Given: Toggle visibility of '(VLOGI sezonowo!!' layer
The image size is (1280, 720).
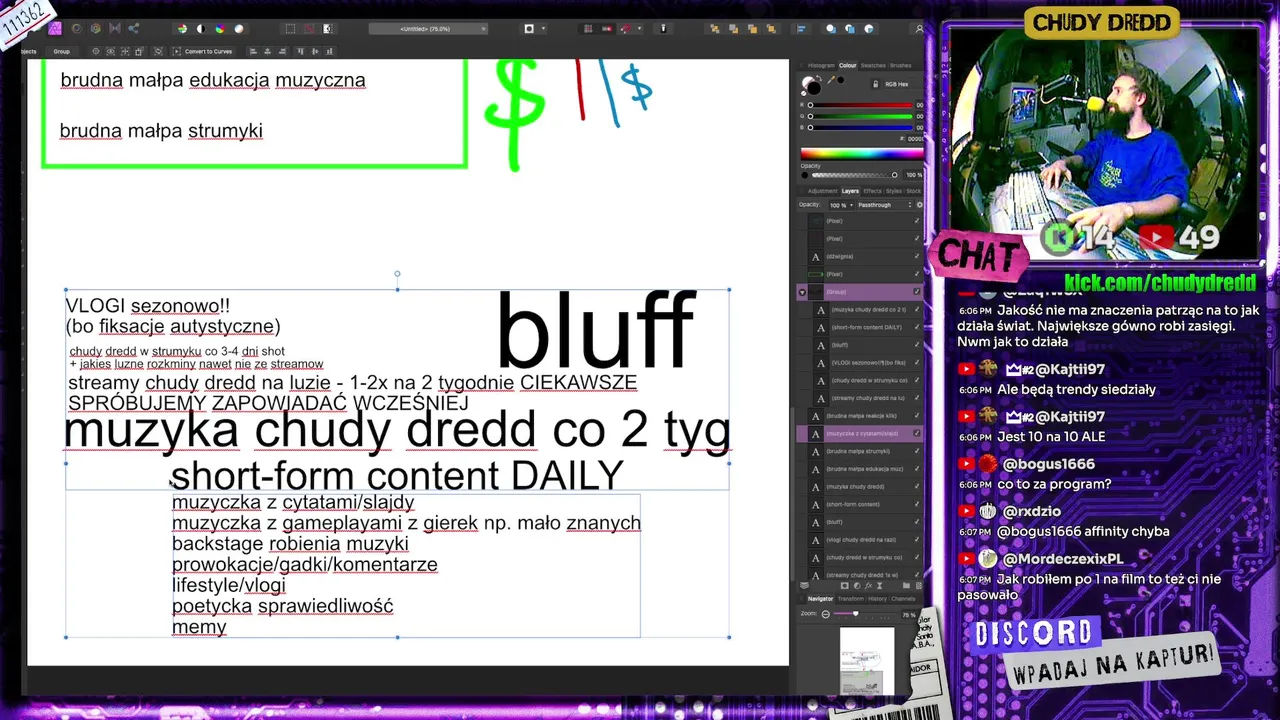Looking at the screenshot, I should coord(917,362).
